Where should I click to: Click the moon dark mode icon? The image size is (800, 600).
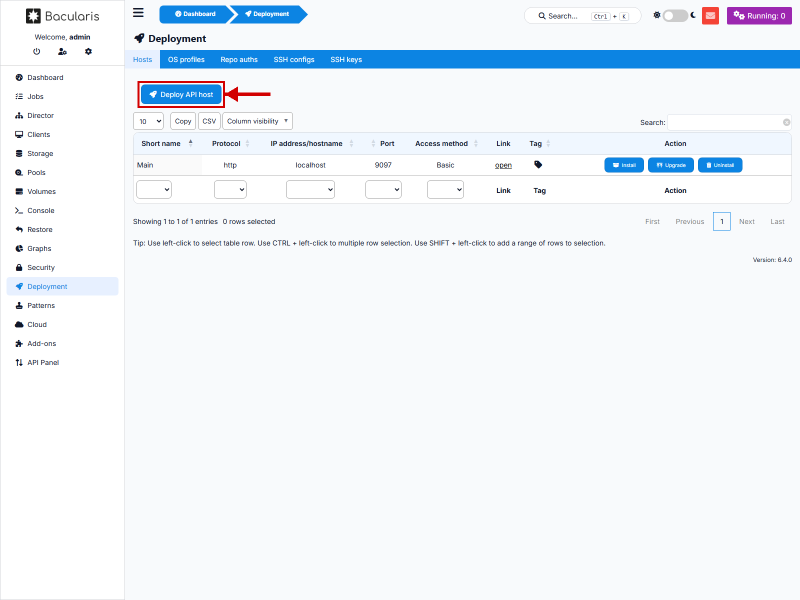pos(693,15)
